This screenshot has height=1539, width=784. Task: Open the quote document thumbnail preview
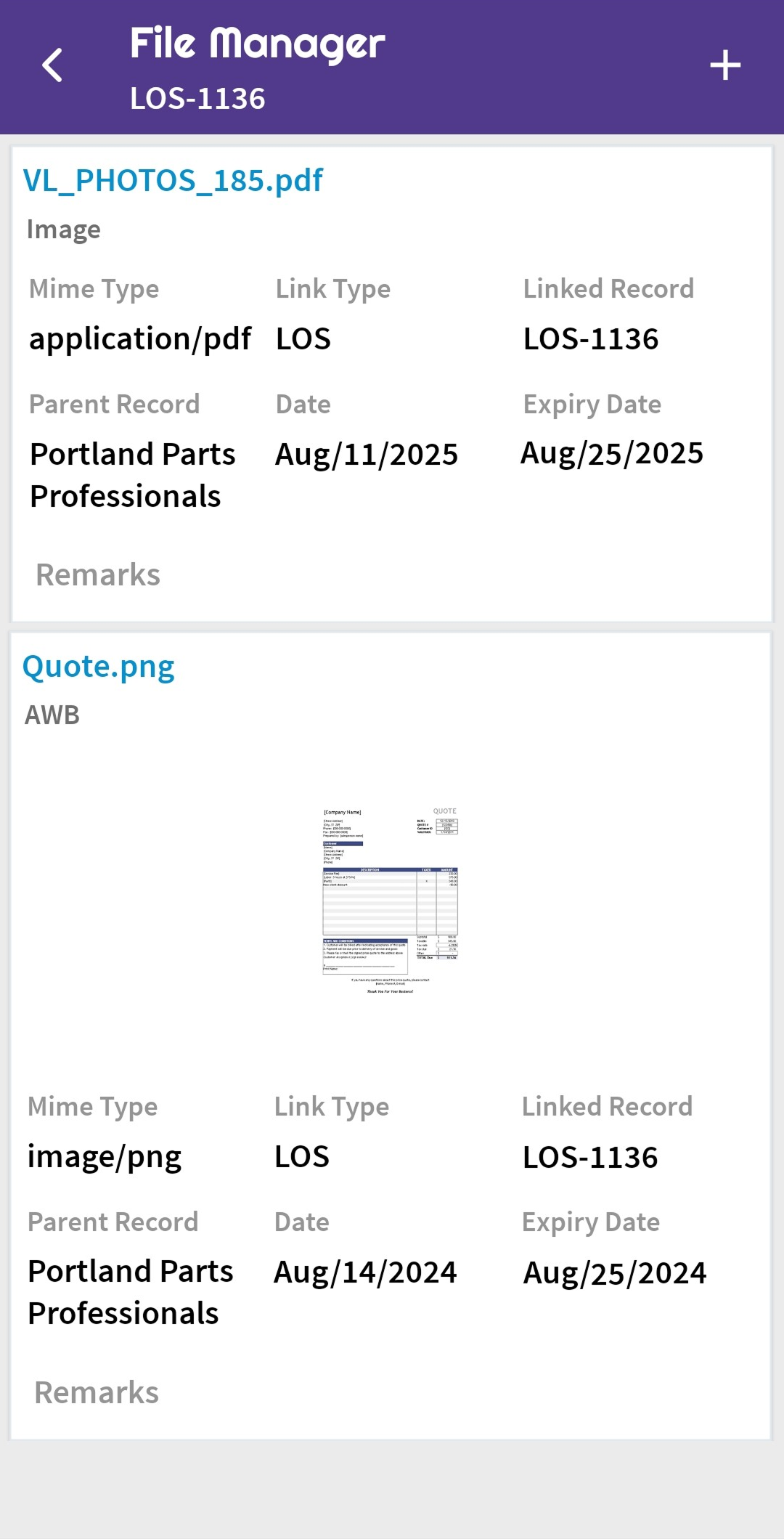[x=391, y=900]
